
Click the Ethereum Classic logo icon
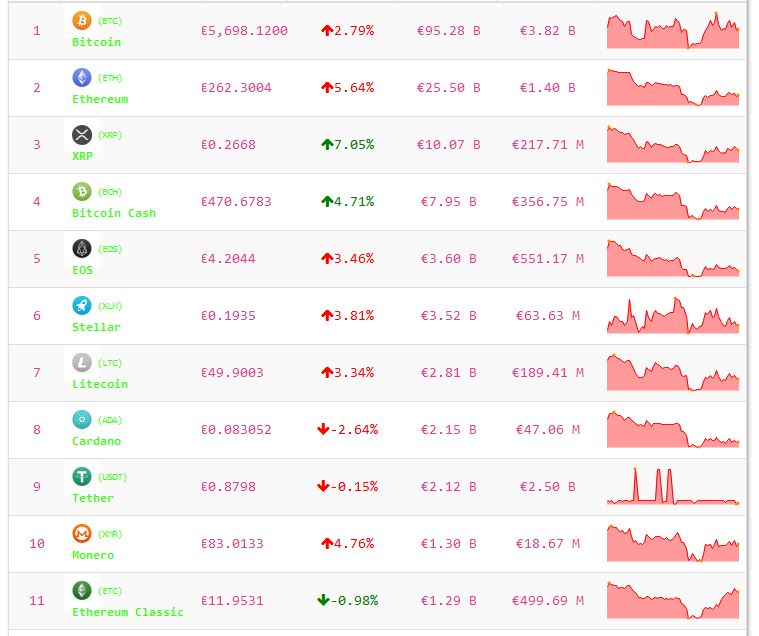pyautogui.click(x=82, y=590)
